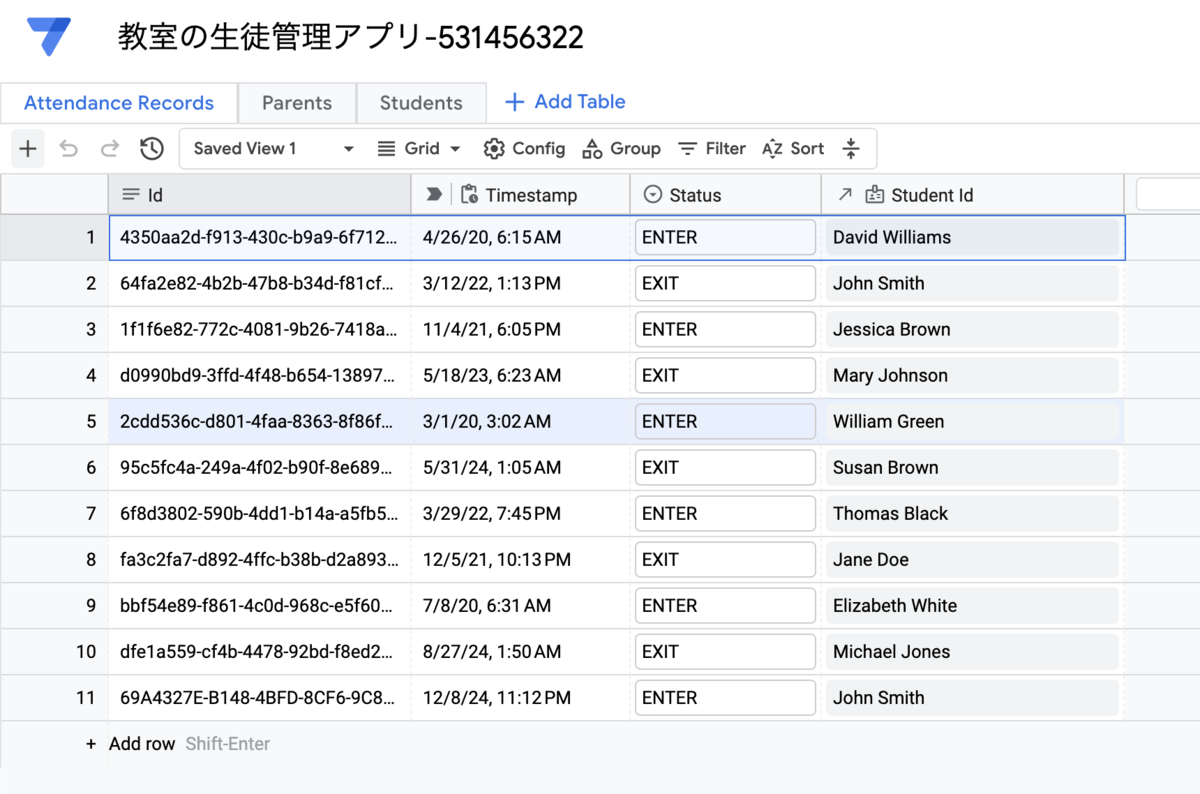
Task: Expand the Saved View 1 dropdown
Action: 273,149
